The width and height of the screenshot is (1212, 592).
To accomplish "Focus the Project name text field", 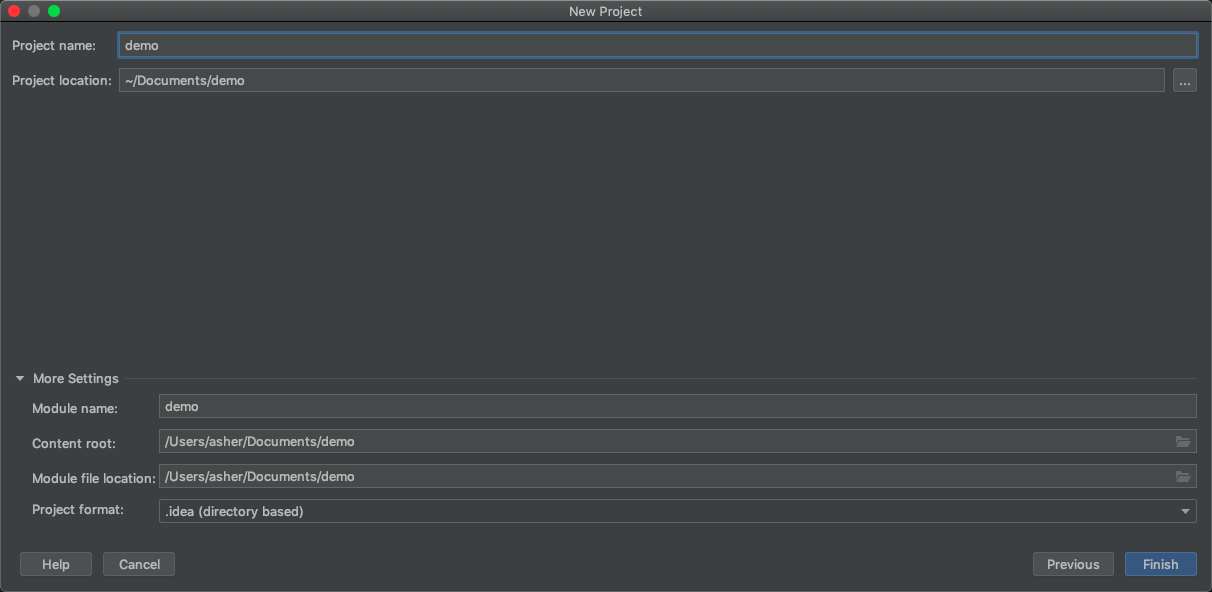I will (x=657, y=45).
